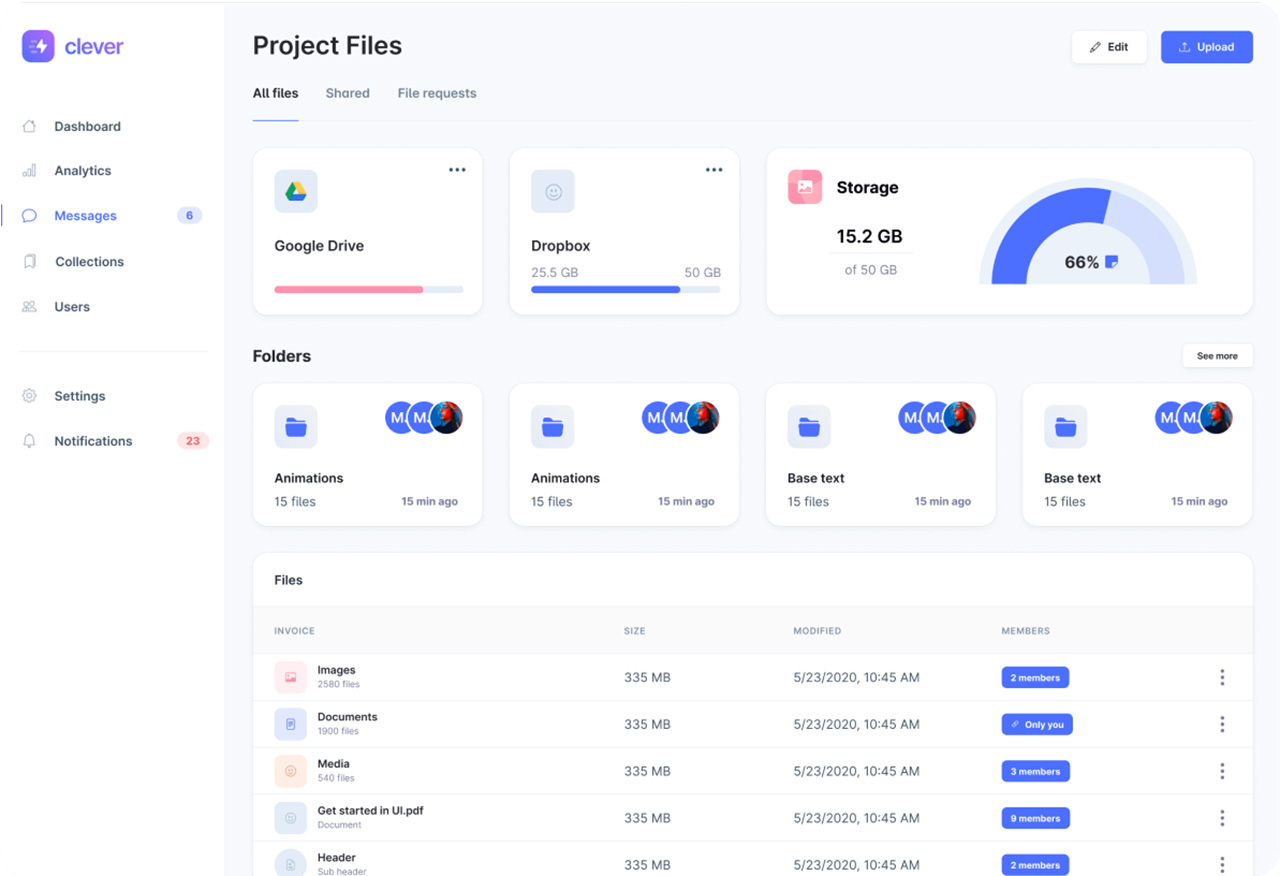Click the Edit button
This screenshot has height=876, width=1280.
(1109, 47)
